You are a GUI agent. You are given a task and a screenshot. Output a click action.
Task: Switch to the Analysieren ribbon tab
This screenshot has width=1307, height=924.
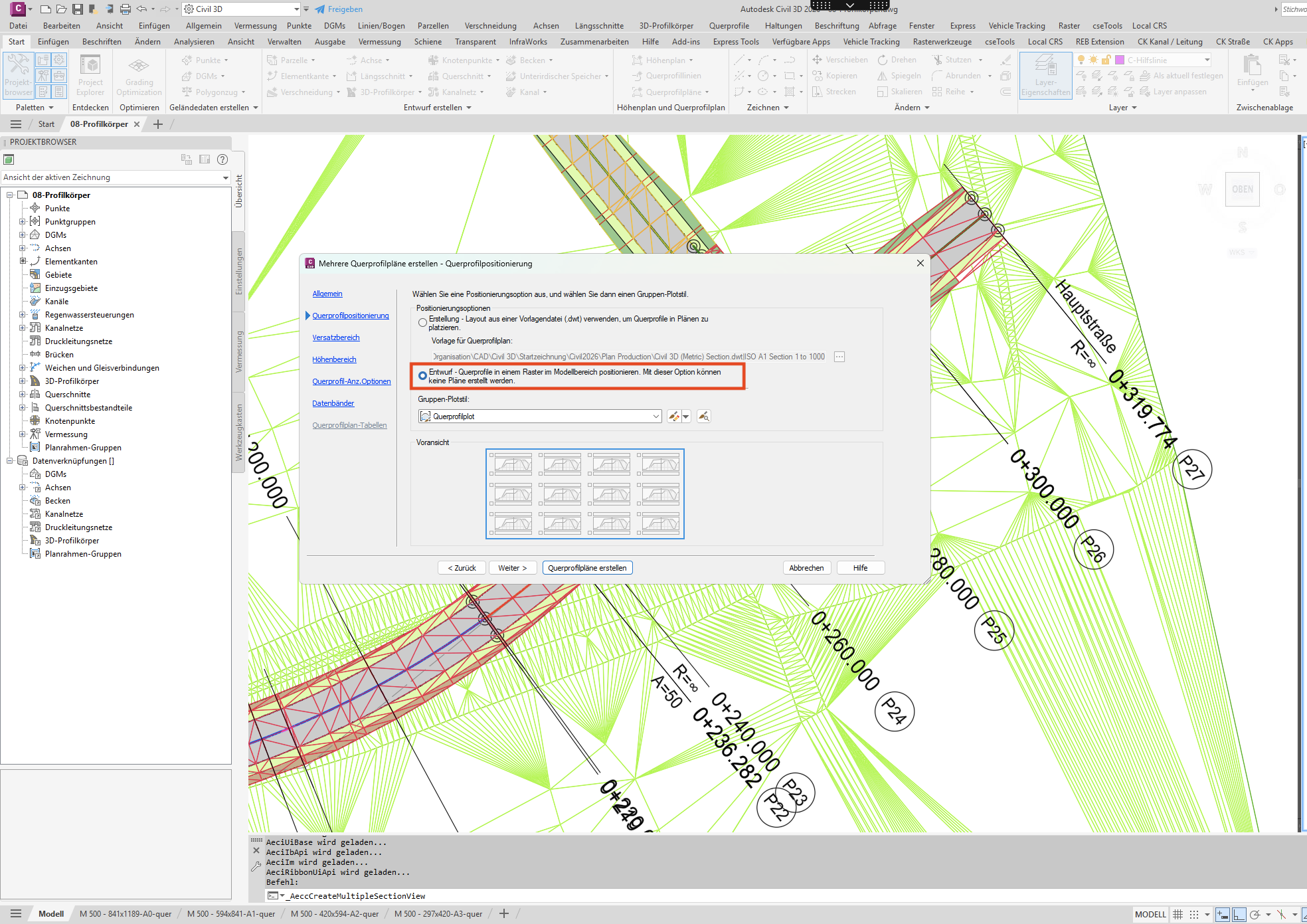click(x=194, y=42)
